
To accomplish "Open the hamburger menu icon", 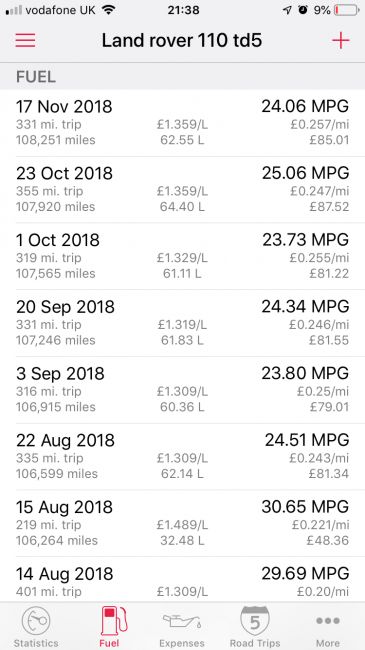I will point(25,41).
